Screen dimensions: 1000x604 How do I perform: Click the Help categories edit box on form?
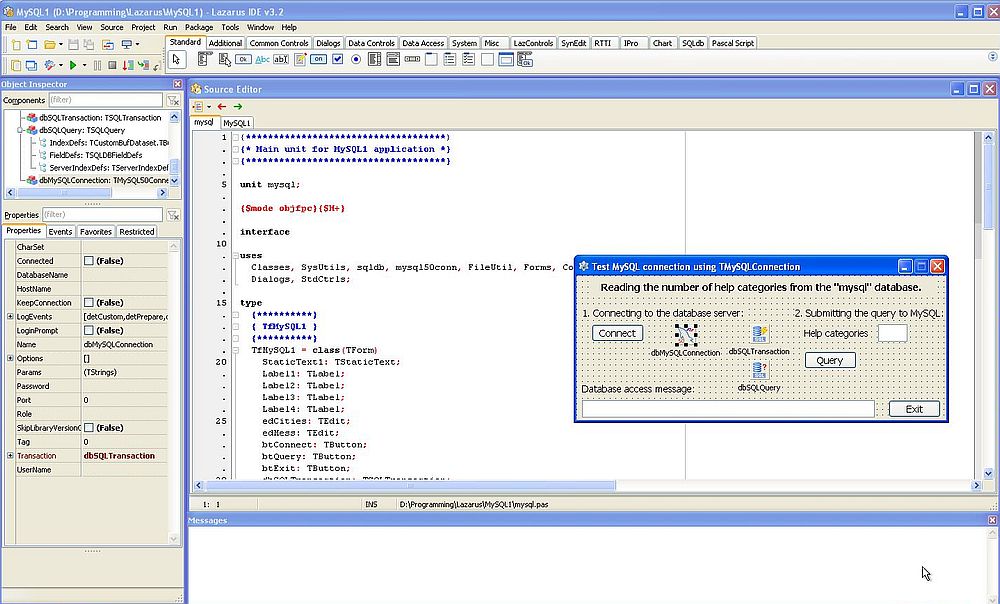(892, 333)
